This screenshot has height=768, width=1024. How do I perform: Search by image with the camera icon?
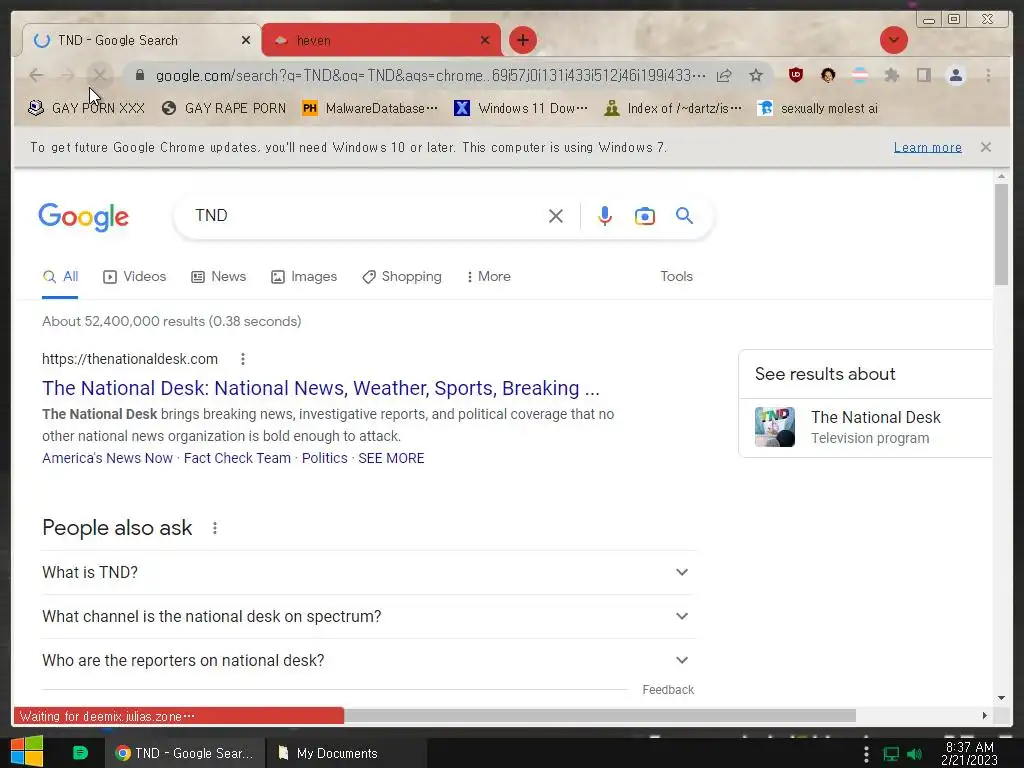tap(645, 216)
